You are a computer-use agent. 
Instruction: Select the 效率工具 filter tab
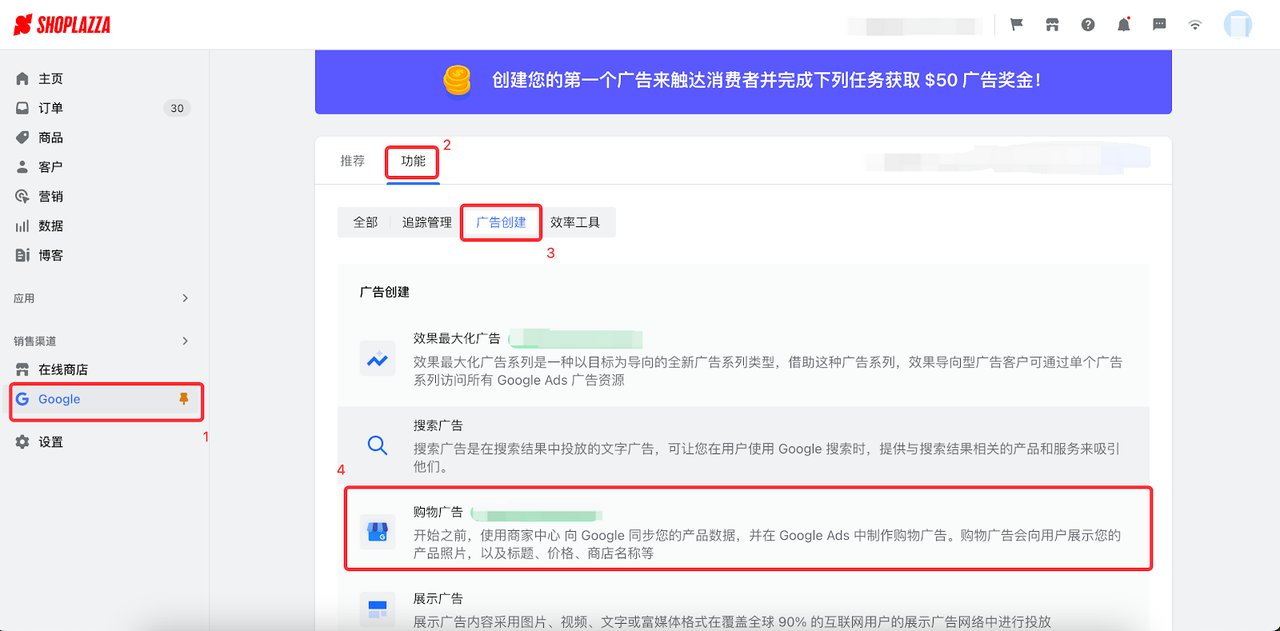[x=578, y=222]
